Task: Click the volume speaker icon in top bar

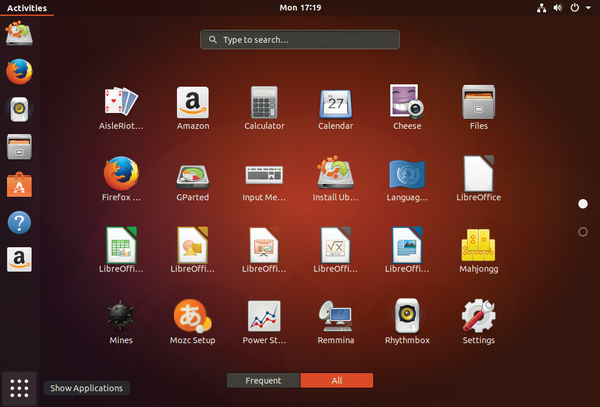Action: [558, 8]
